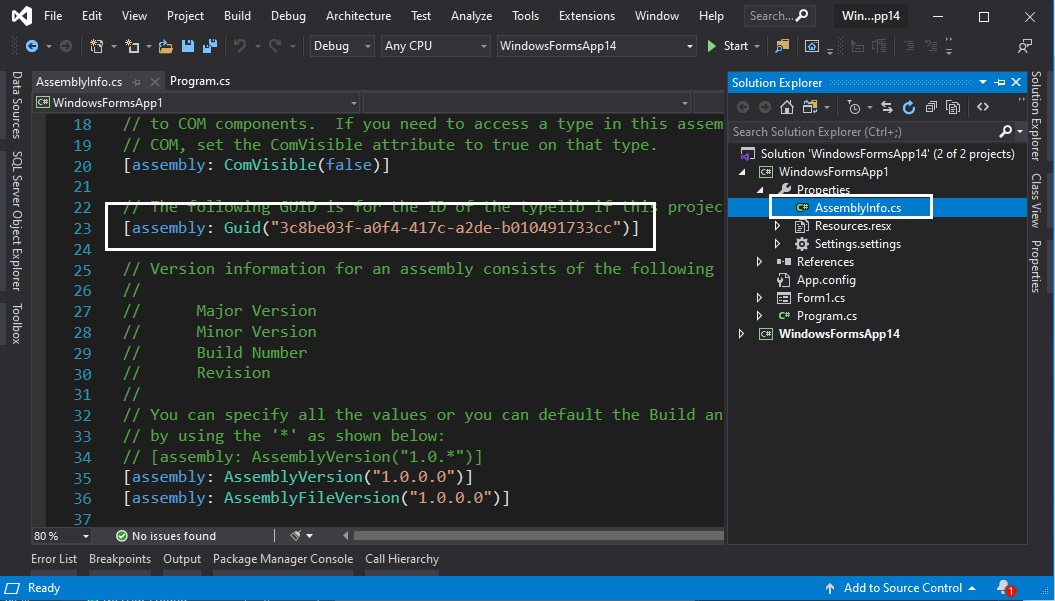
Task: Click the Visual Studio logo icon
Action: tap(22, 15)
